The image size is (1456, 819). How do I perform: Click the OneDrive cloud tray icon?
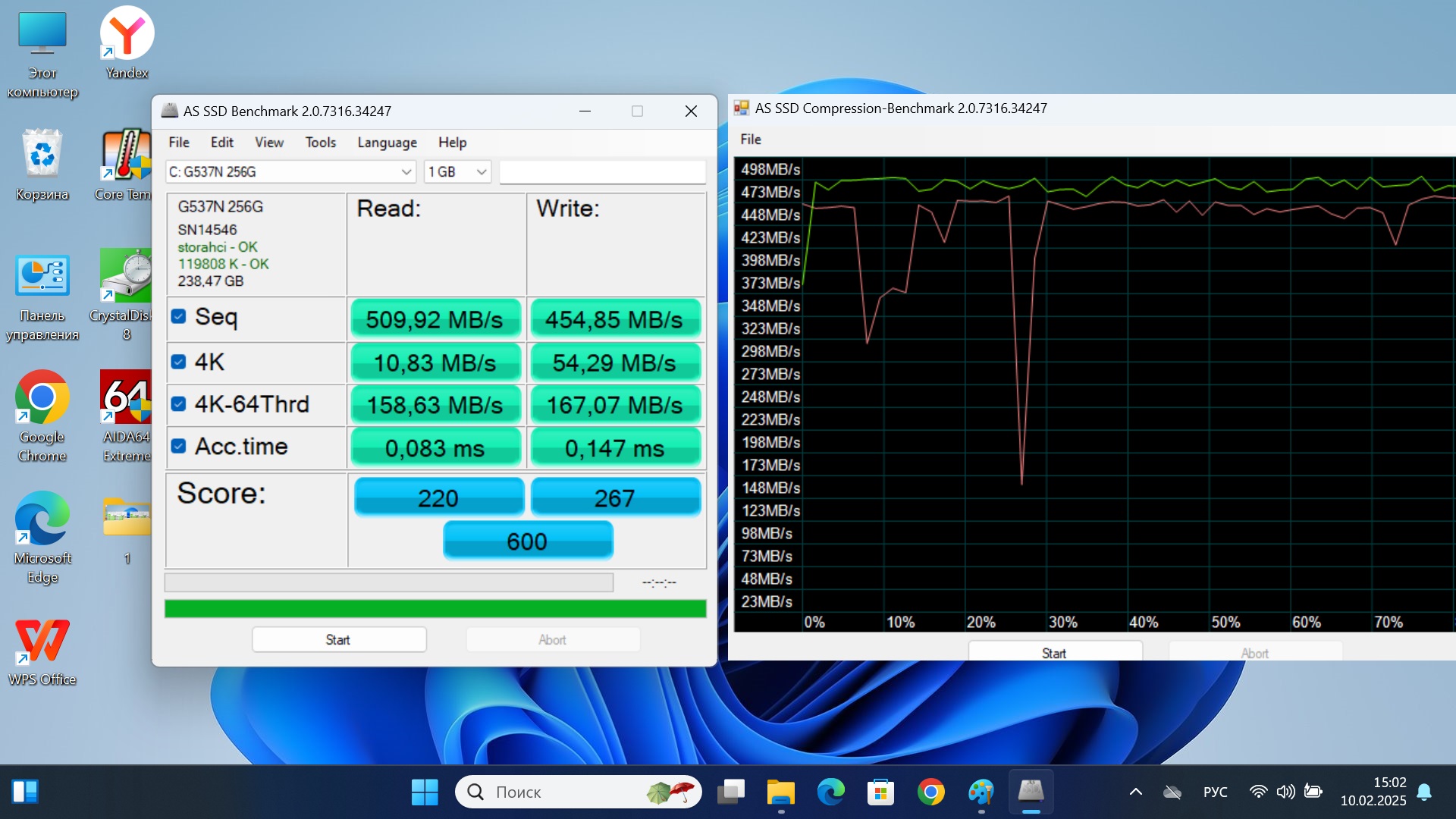[1172, 792]
